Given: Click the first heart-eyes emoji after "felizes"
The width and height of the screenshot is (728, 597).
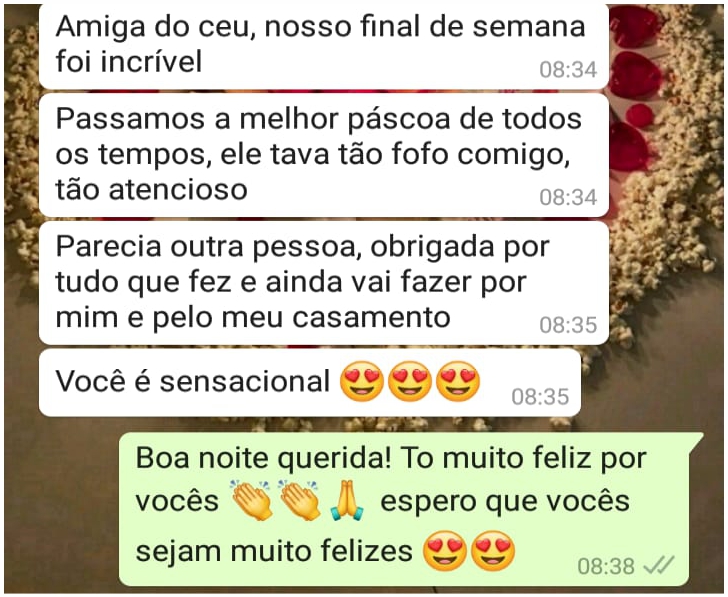Looking at the screenshot, I should pyautogui.click(x=445, y=551).
